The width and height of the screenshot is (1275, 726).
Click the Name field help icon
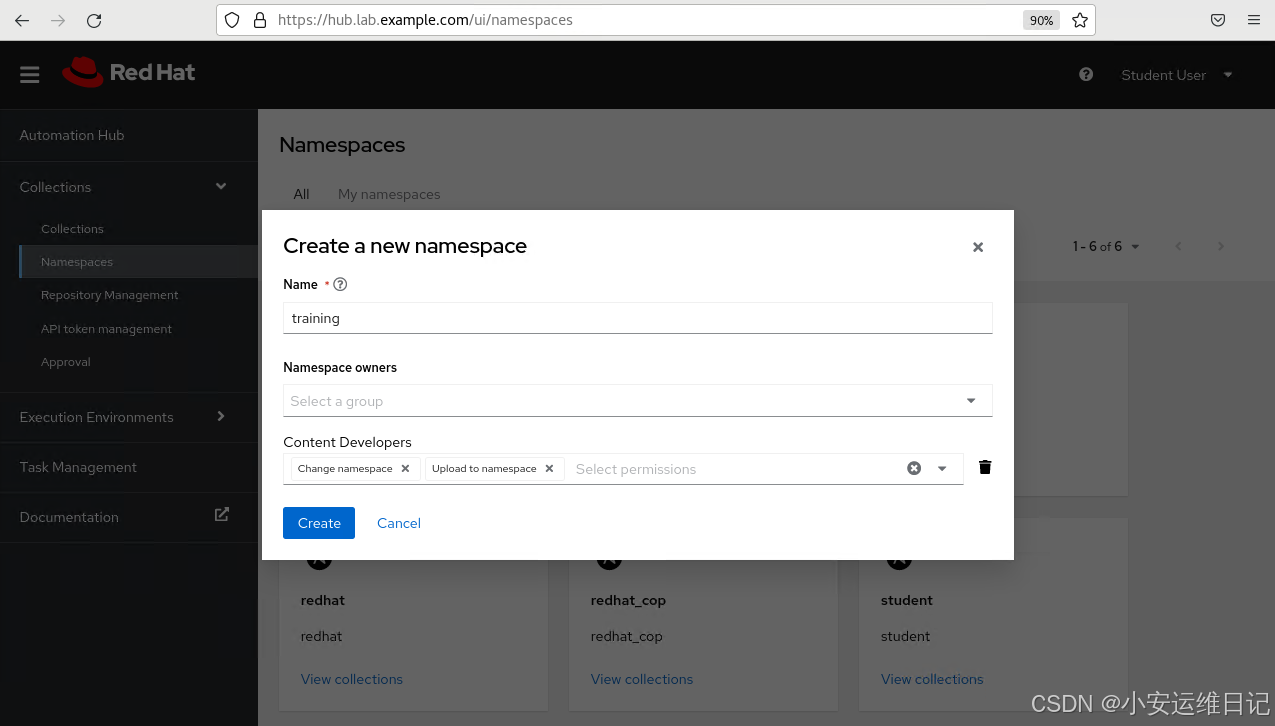tap(340, 284)
